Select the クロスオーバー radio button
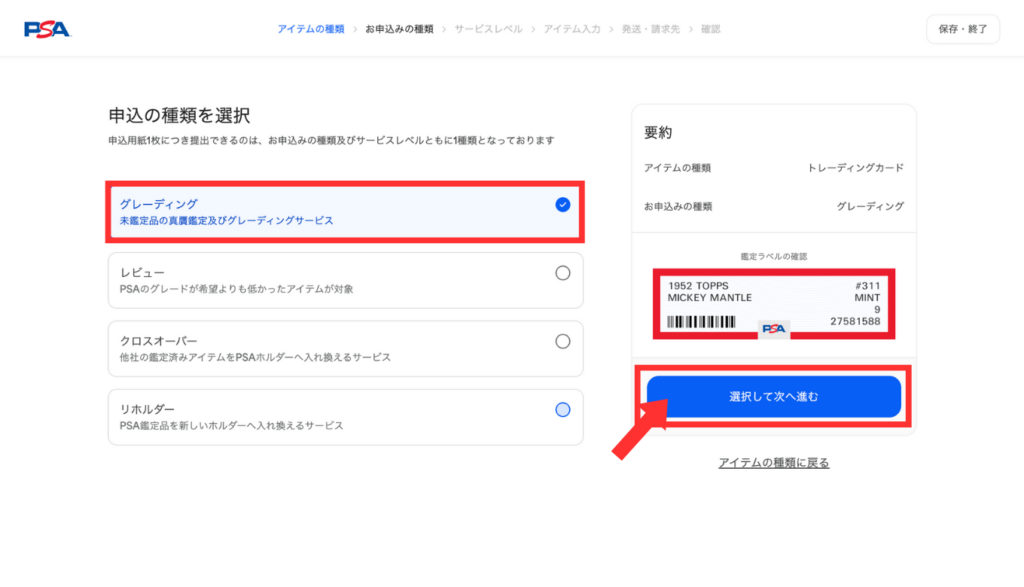Viewport: 1024px width, 587px height. coord(562,341)
